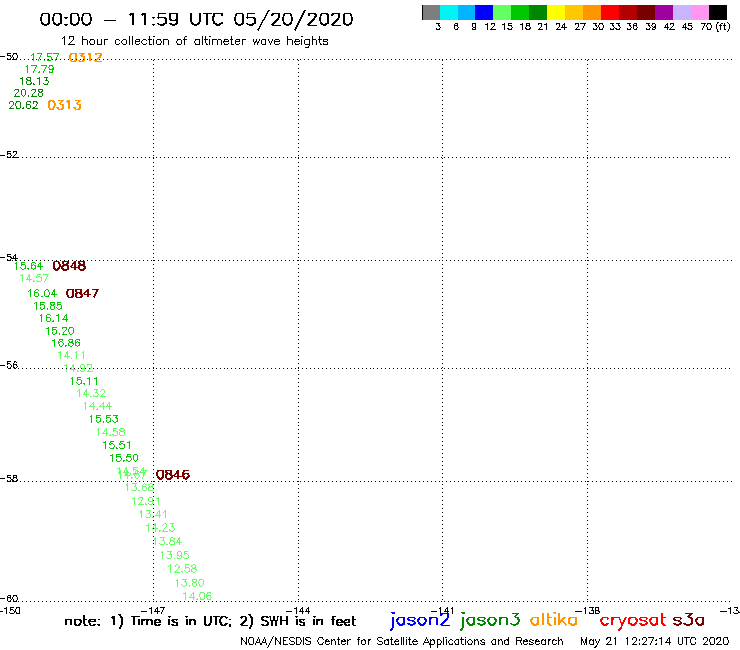Click the orange swatch in the color scale
The height and width of the screenshot is (650, 740).
coord(592,12)
